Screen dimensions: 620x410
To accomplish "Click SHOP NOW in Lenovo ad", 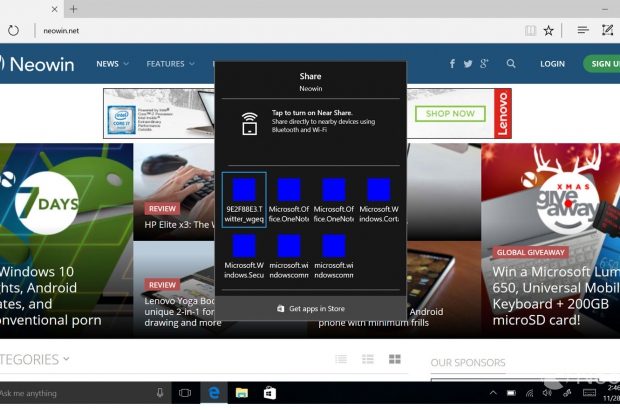I will pyautogui.click(x=450, y=114).
